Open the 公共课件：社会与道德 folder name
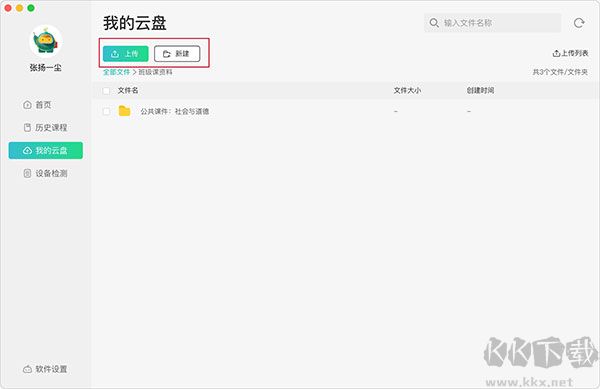The image size is (600, 389). (x=174, y=111)
